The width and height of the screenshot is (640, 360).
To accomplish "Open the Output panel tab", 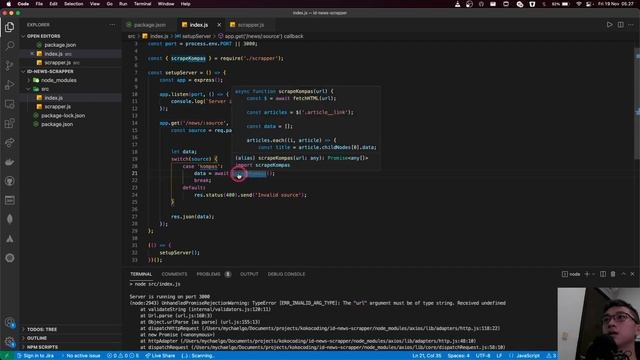I will point(249,274).
